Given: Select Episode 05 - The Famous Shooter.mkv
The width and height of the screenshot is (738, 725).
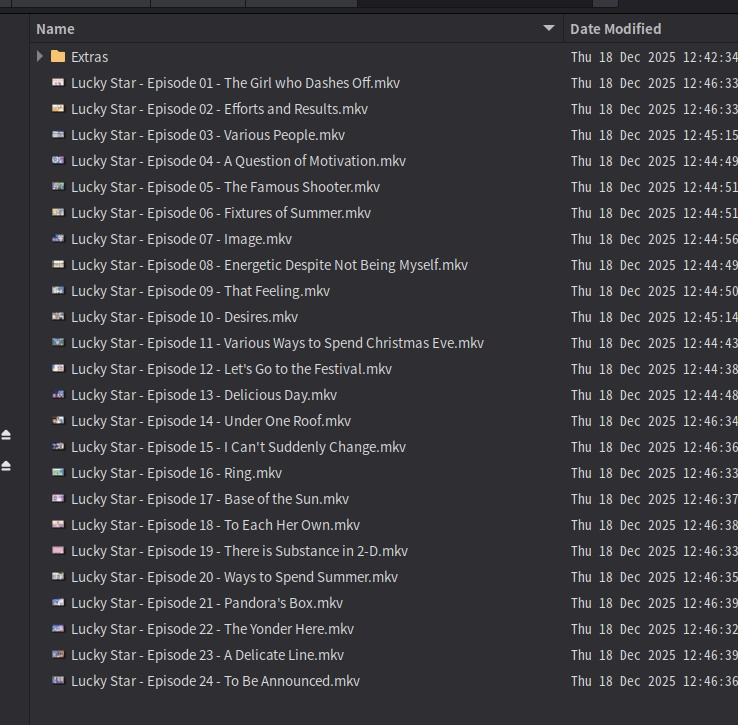Looking at the screenshot, I should pyautogui.click(x=225, y=187).
